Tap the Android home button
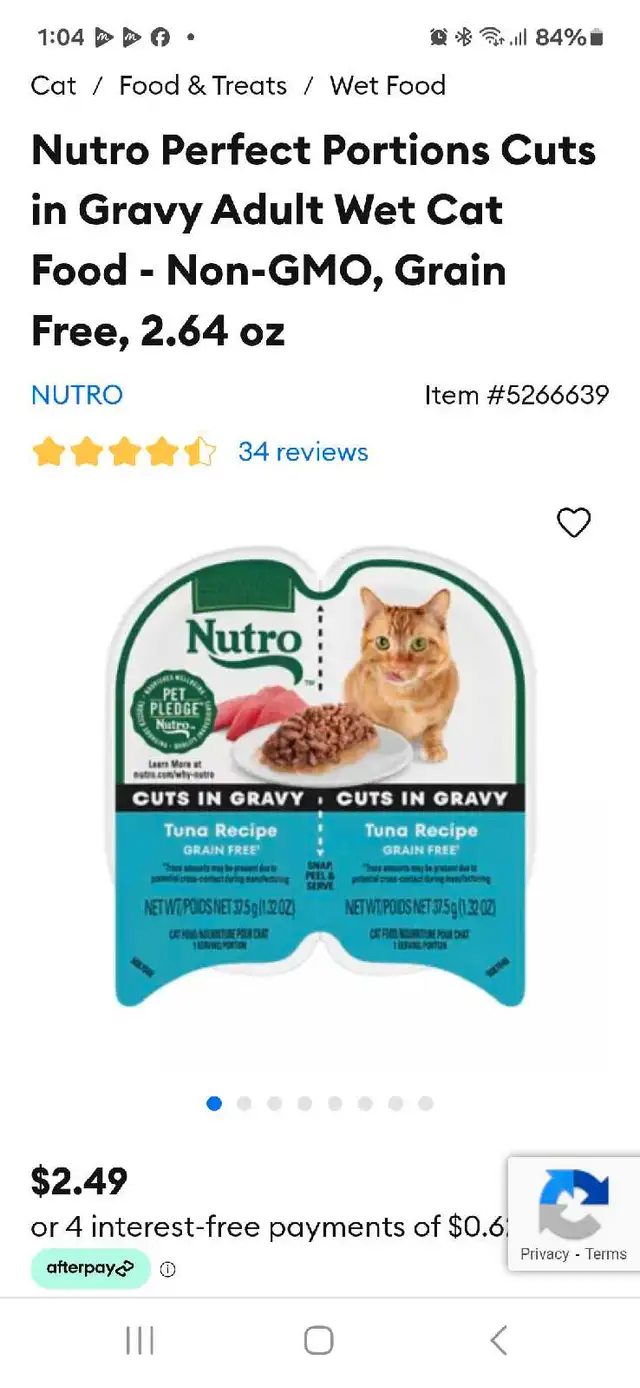640x1388 pixels. [x=319, y=1340]
